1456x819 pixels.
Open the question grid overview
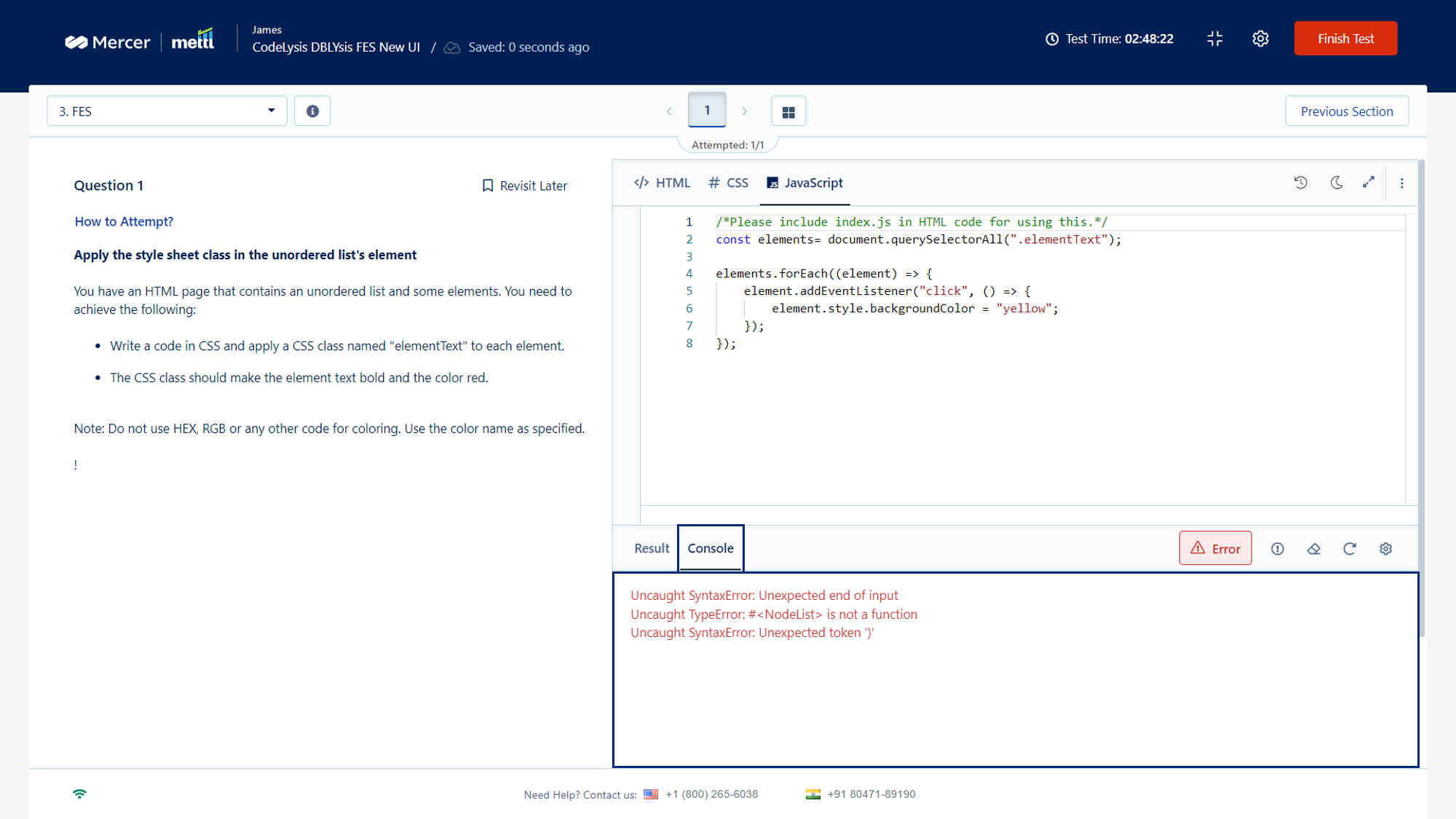pos(788,111)
